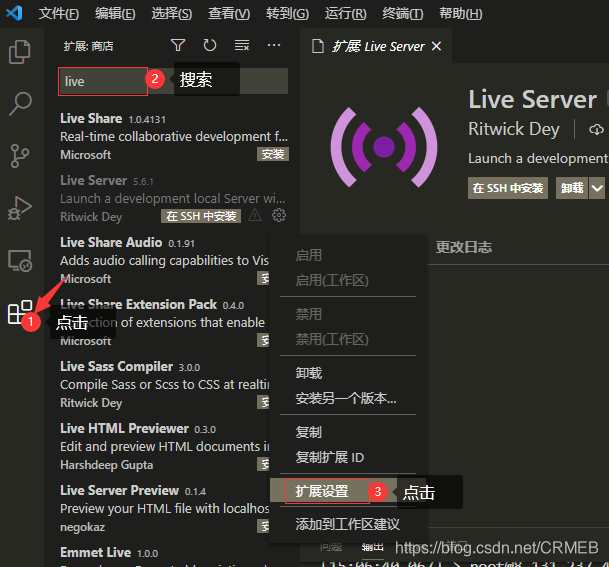Open the Search view in activity bar

click(x=19, y=103)
